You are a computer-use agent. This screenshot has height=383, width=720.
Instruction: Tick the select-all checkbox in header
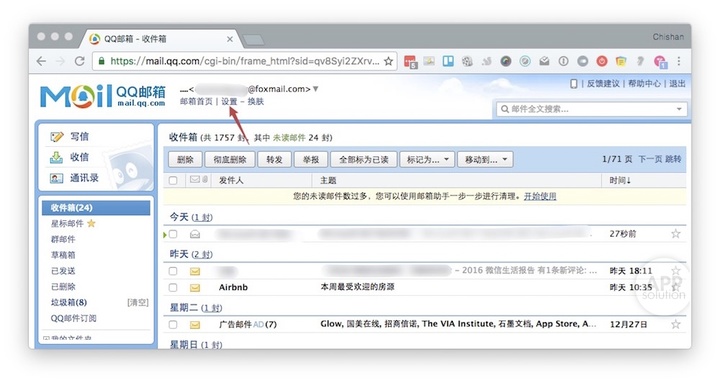tap(173, 180)
